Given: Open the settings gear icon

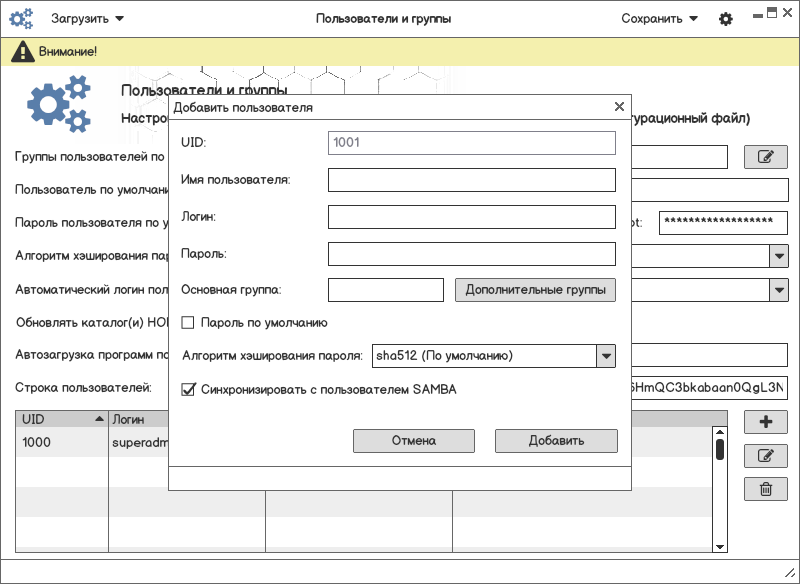Looking at the screenshot, I should [726, 19].
